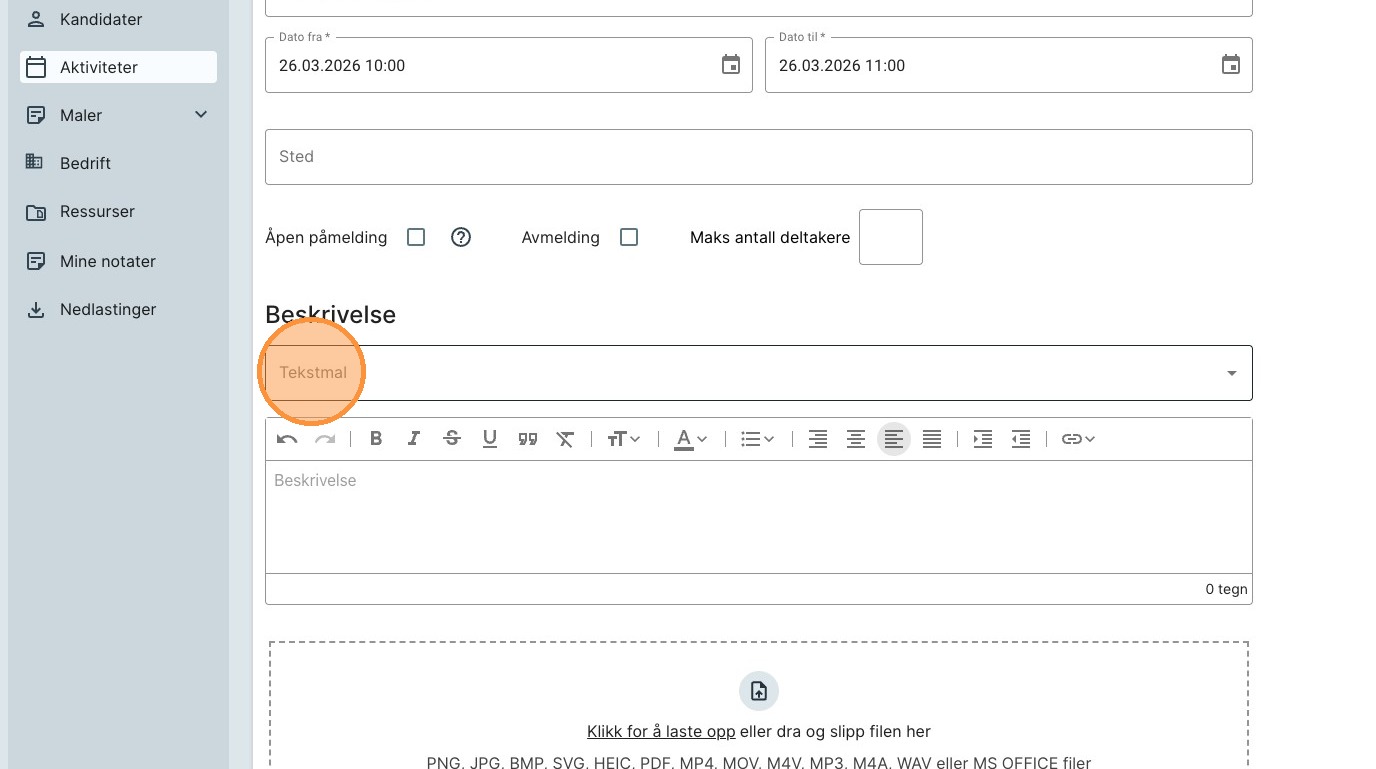Clear text formatting in the editor
Viewport: 1376px width, 769px height.
tap(565, 439)
